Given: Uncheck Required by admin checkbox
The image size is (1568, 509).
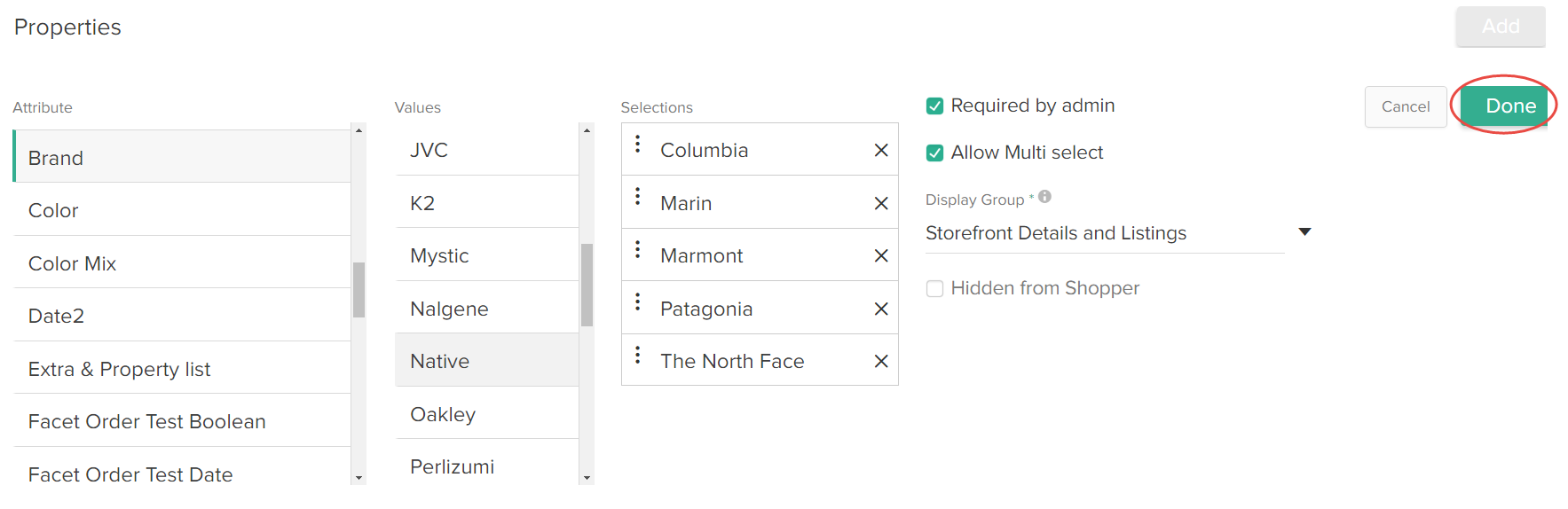Looking at the screenshot, I should (934, 106).
